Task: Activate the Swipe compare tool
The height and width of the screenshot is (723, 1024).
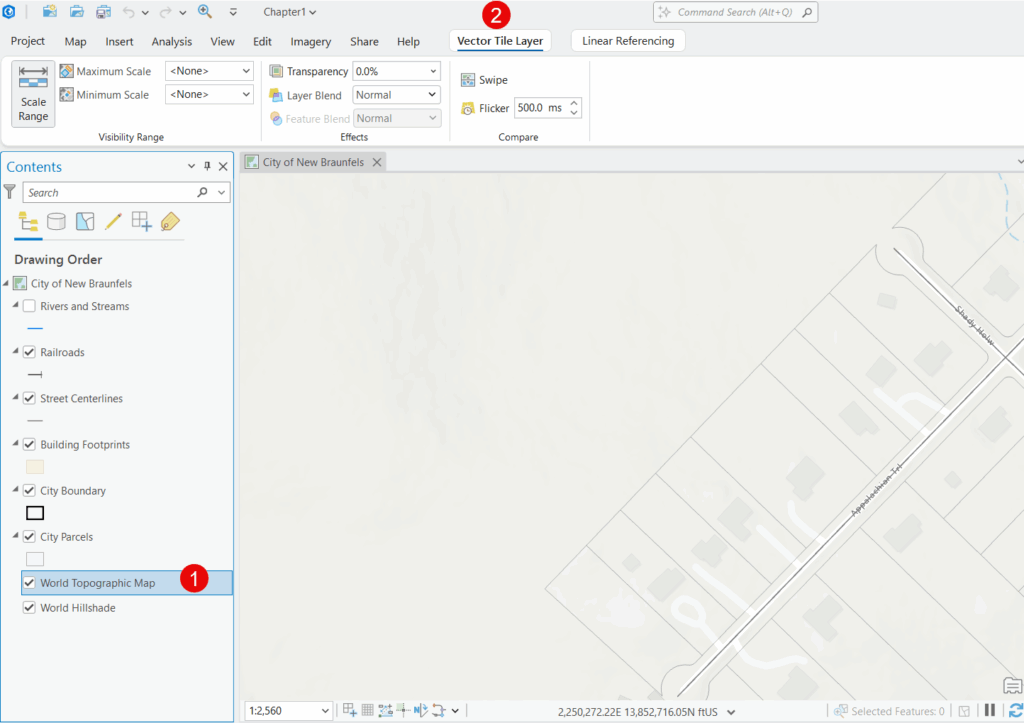Action: [484, 80]
